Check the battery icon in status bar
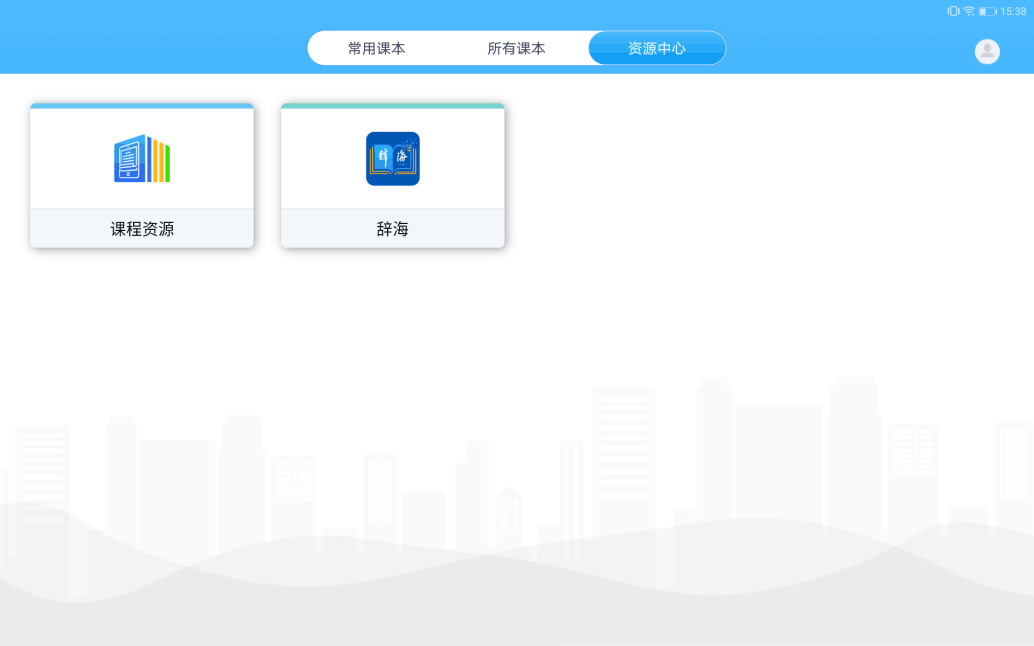 (x=987, y=11)
